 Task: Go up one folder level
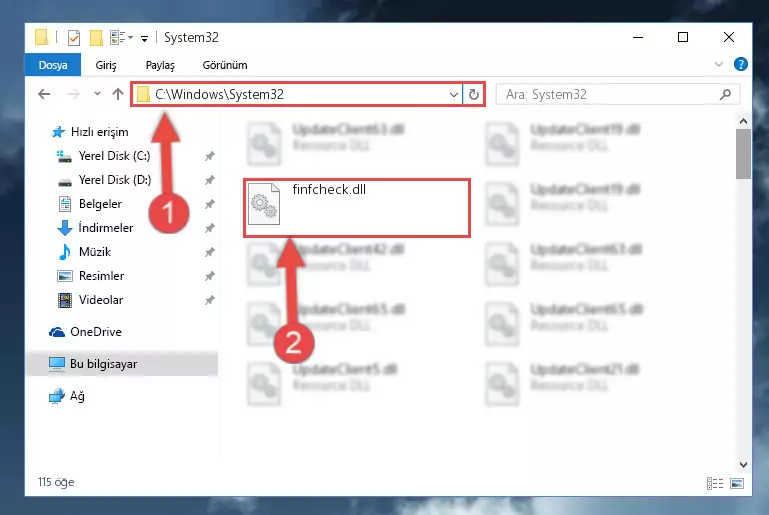(x=118, y=94)
